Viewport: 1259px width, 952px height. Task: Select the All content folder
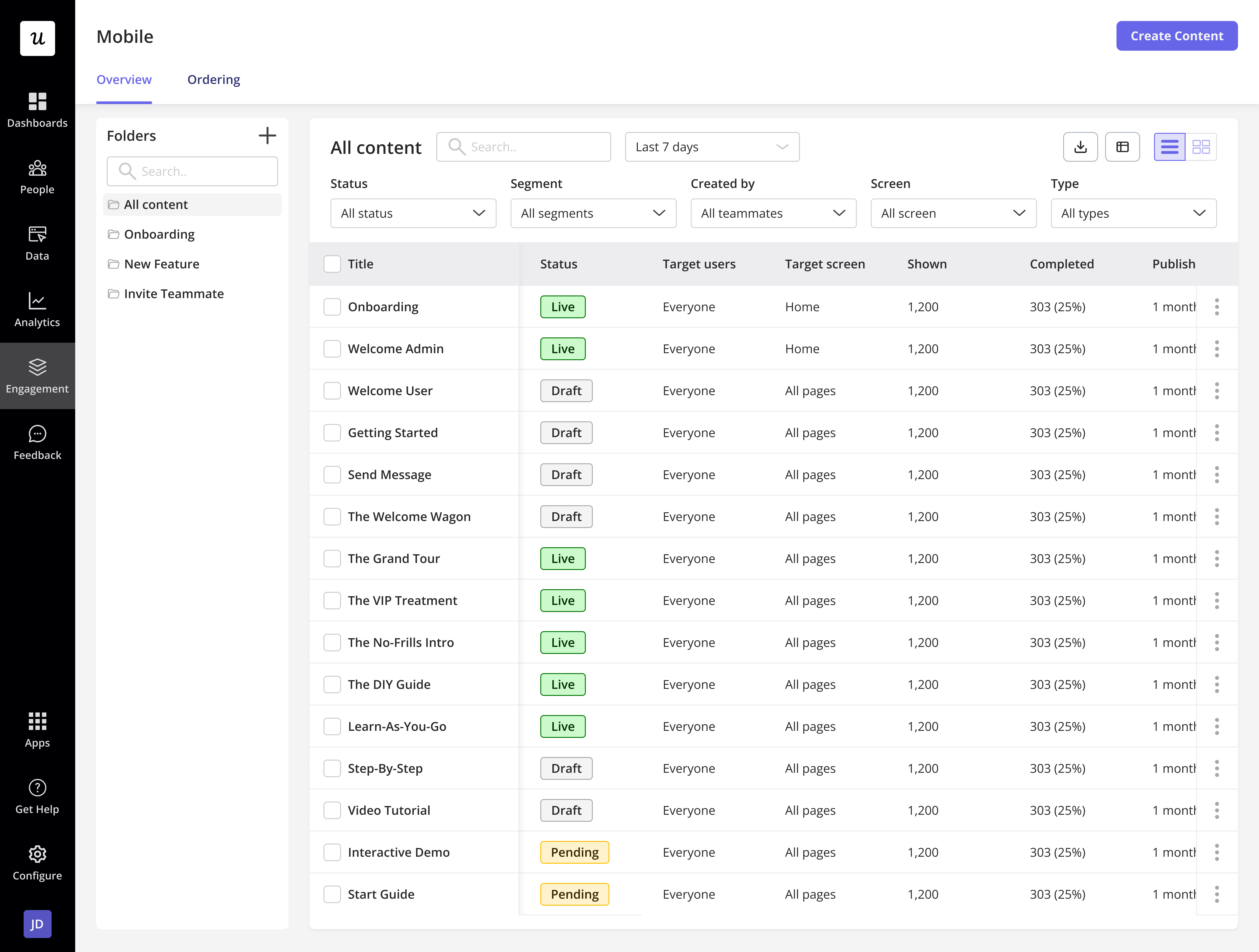pyautogui.click(x=192, y=204)
